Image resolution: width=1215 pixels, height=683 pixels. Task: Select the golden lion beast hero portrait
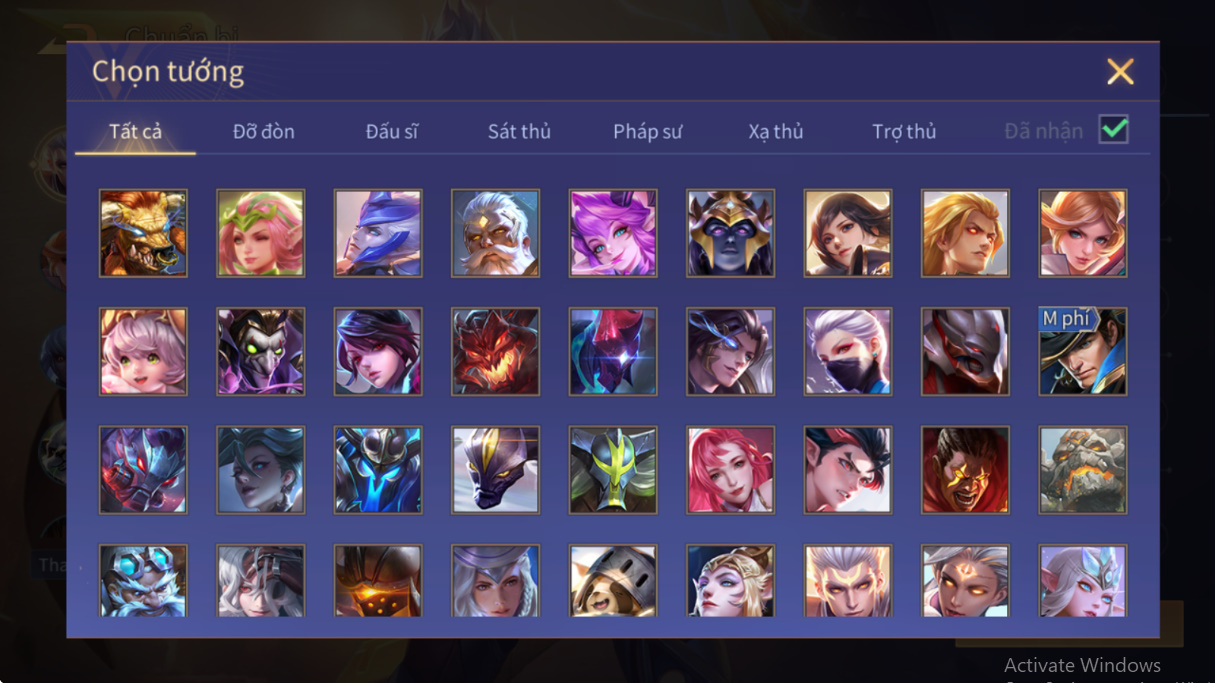[143, 233]
